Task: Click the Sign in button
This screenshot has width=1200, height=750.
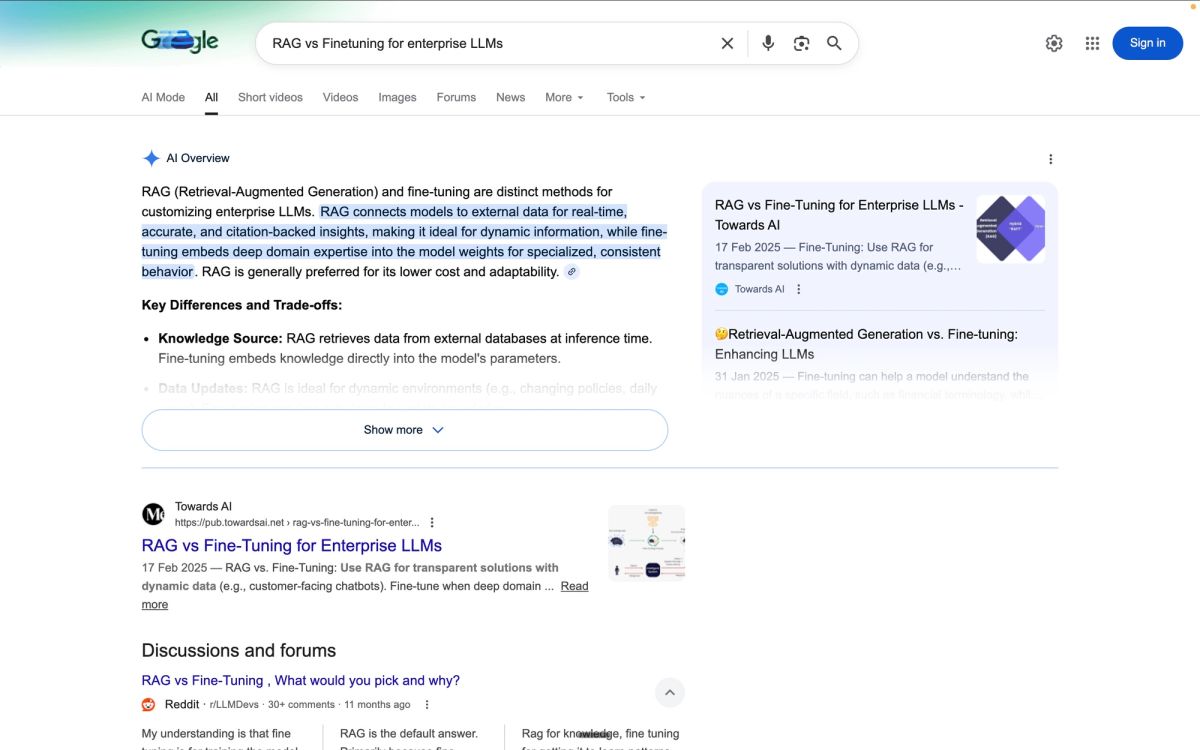Action: coord(1147,43)
